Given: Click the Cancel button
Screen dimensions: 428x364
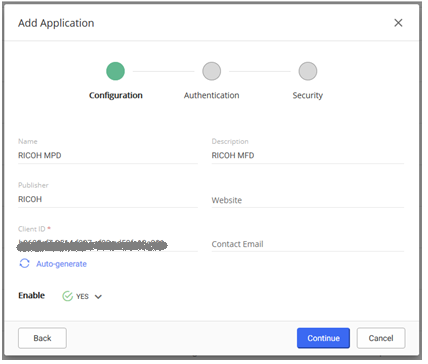Looking at the screenshot, I should click(381, 338).
